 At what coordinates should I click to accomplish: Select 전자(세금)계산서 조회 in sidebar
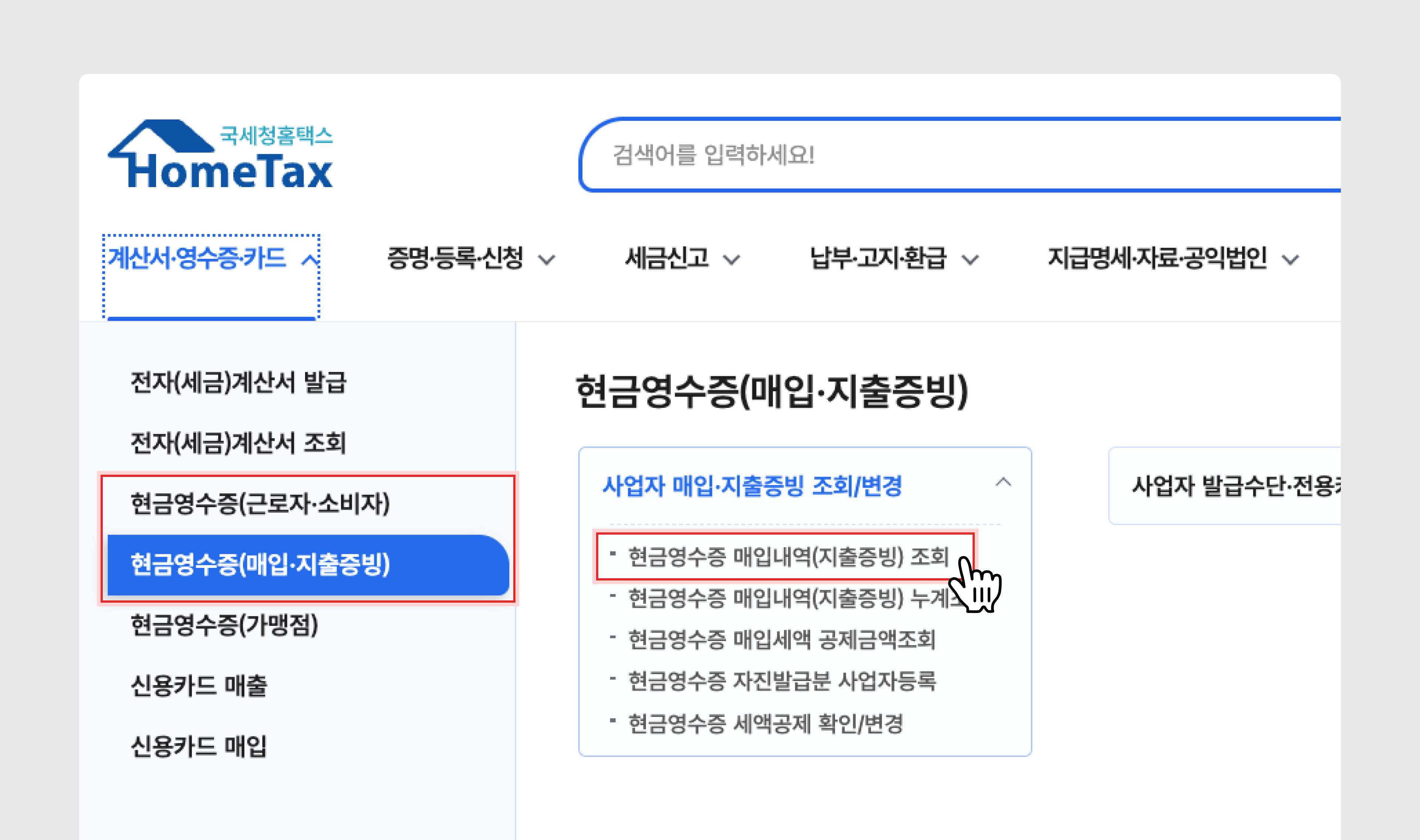tap(238, 443)
